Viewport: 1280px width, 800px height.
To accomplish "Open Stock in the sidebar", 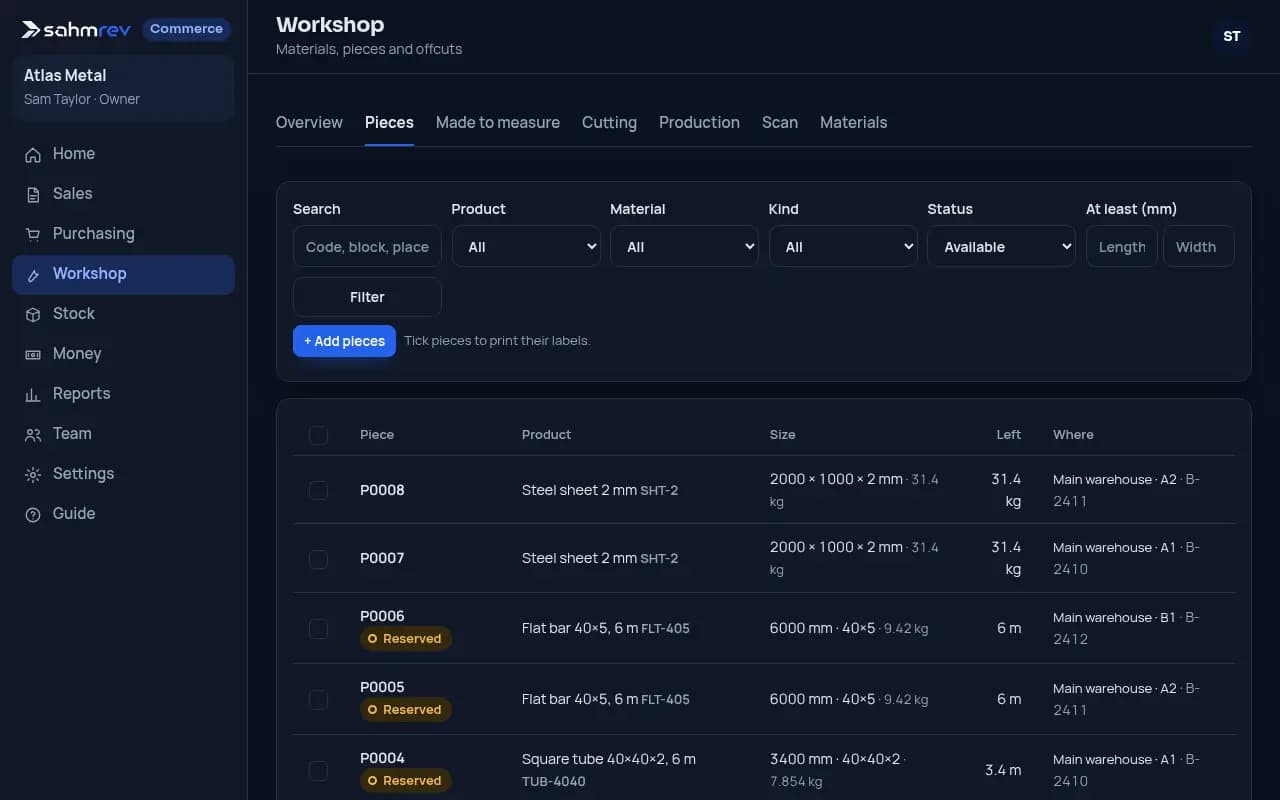I will point(123,314).
